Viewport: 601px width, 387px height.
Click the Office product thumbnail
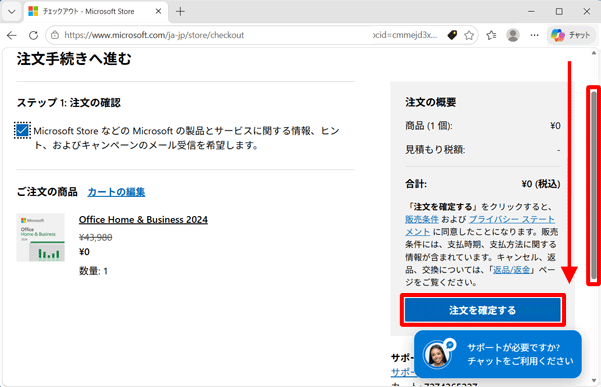[x=41, y=238]
